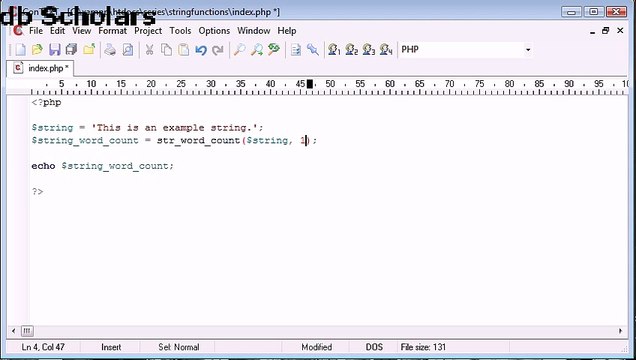Viewport: 636px width, 360px height.
Task: Click the Open file folder icon
Action: click(x=37, y=50)
